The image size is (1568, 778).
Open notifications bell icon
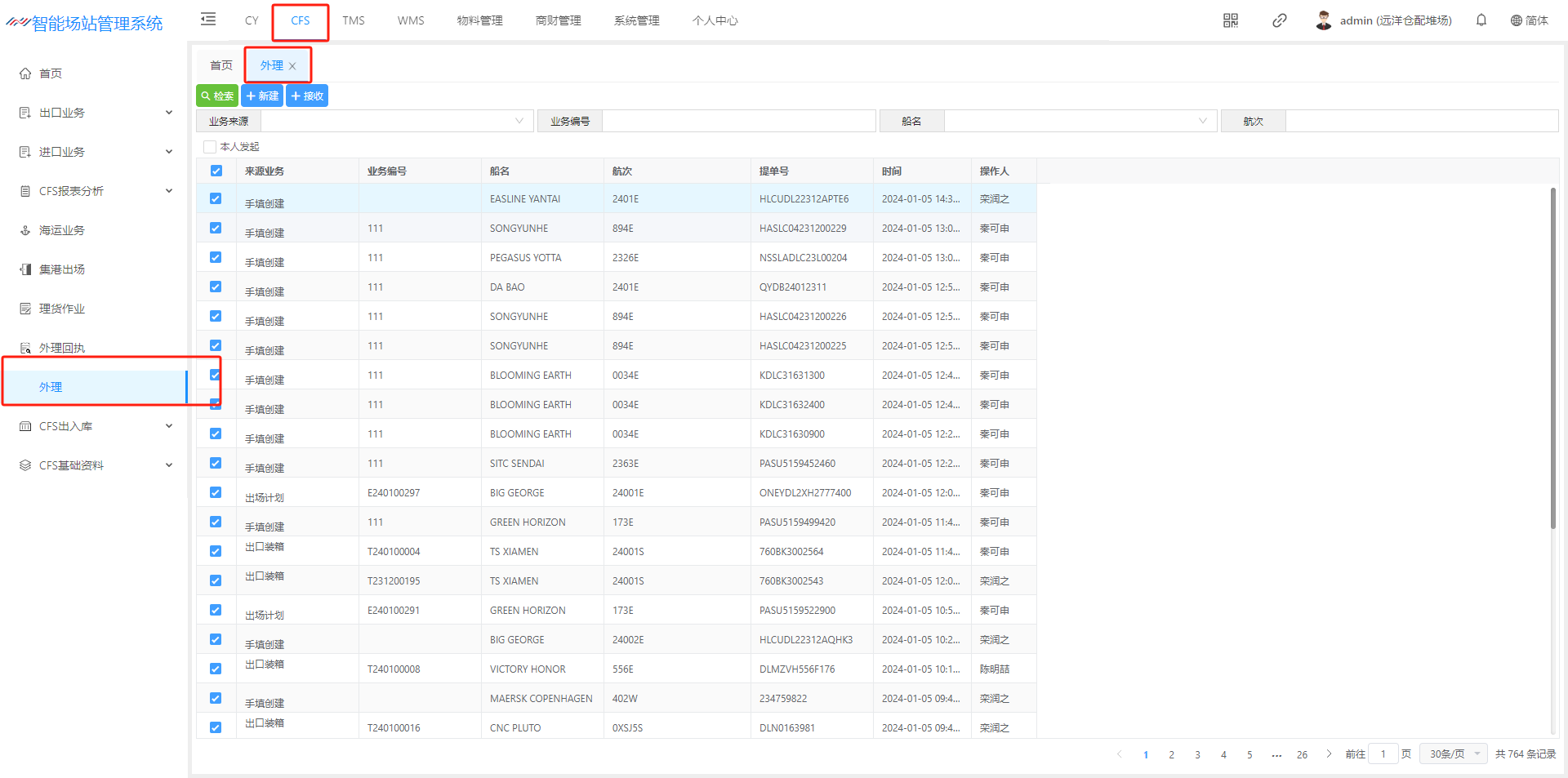pos(1481,20)
